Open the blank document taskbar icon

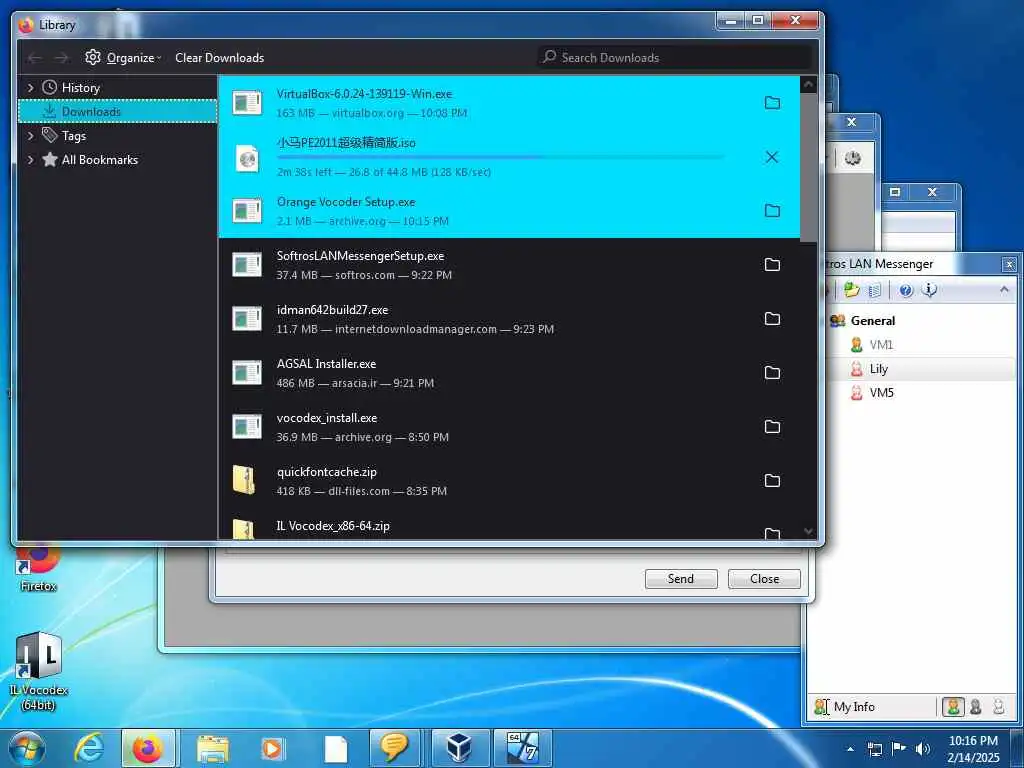[x=336, y=749]
